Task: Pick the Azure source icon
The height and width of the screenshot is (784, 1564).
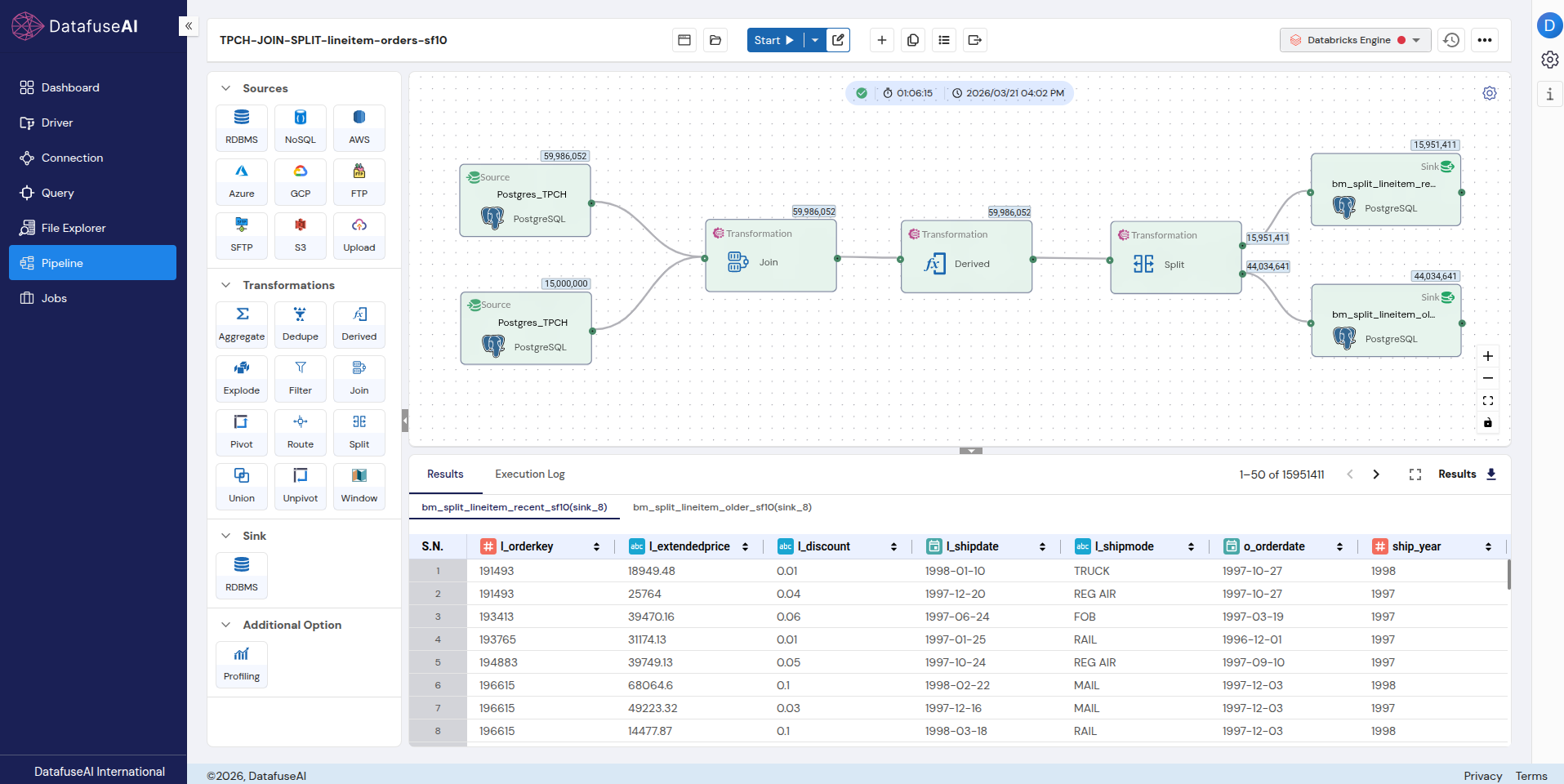Action: click(x=242, y=181)
